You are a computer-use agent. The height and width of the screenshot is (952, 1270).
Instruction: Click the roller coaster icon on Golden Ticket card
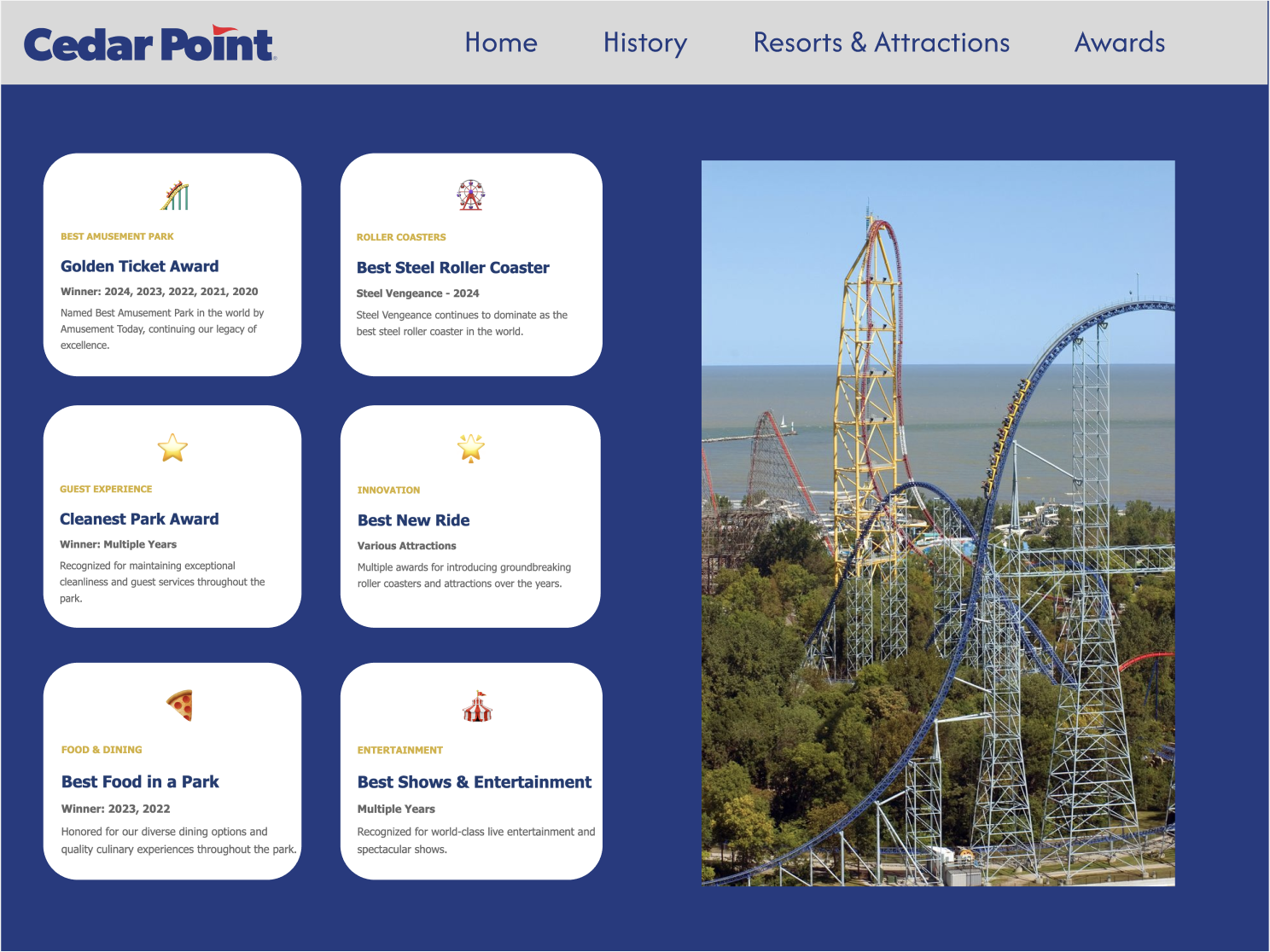point(174,195)
